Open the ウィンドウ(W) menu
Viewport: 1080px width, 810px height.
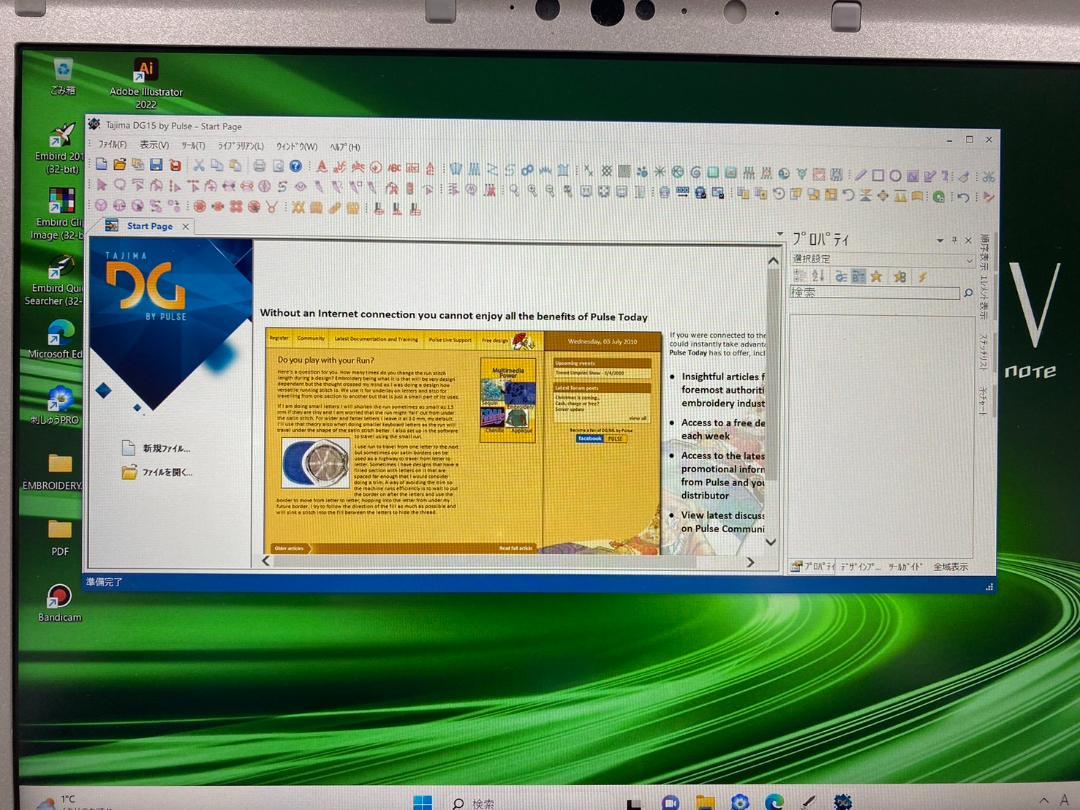(x=297, y=146)
